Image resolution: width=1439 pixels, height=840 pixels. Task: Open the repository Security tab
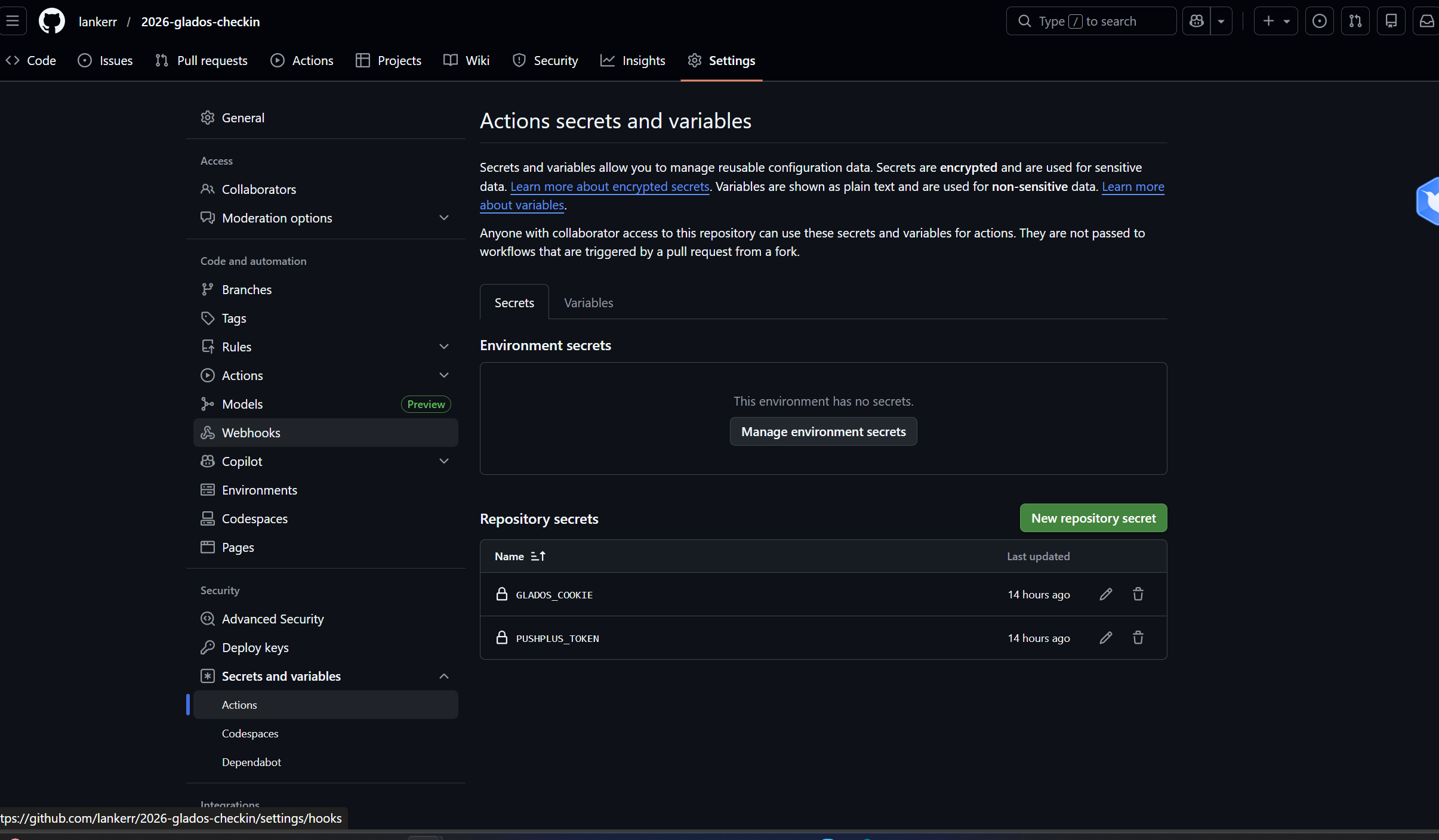pos(546,60)
